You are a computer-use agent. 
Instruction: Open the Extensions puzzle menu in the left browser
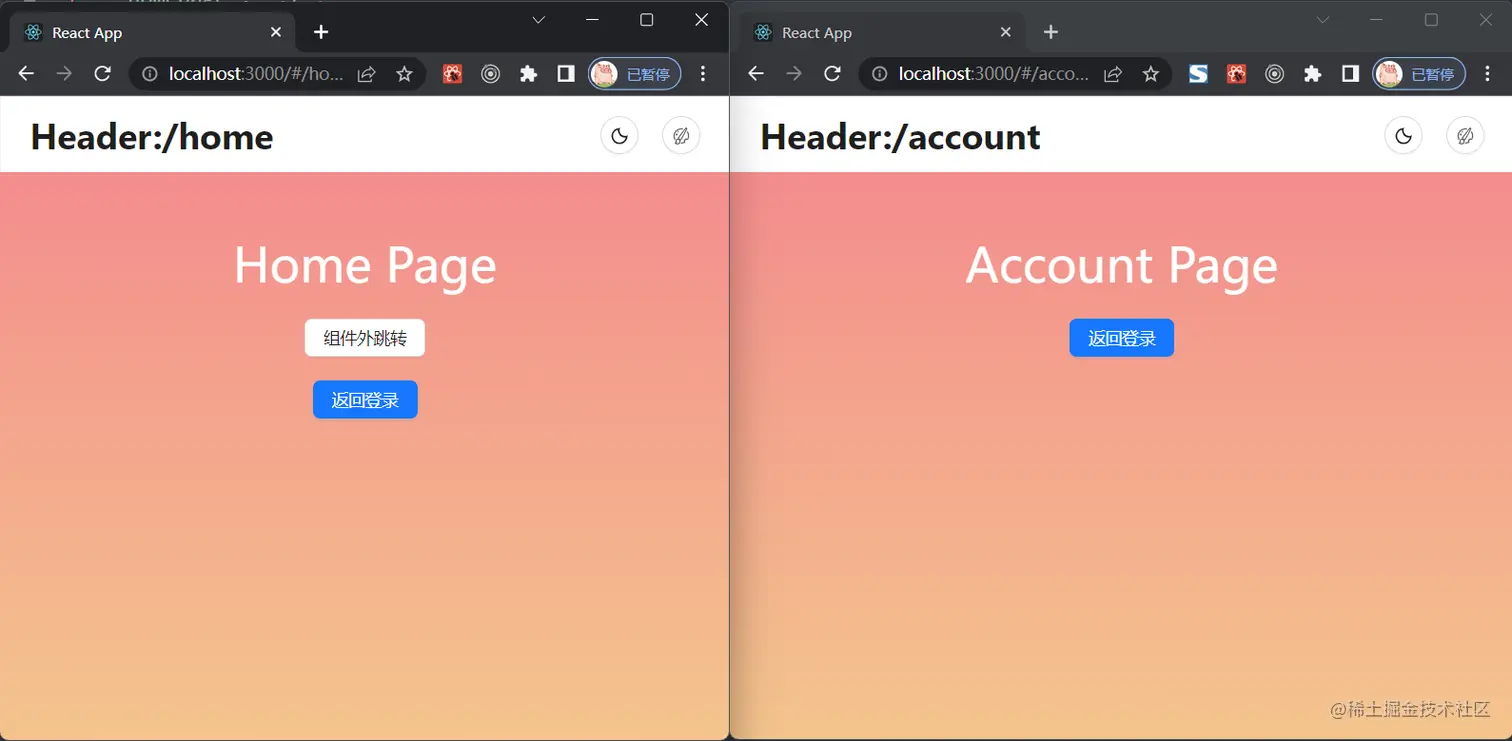pos(528,74)
